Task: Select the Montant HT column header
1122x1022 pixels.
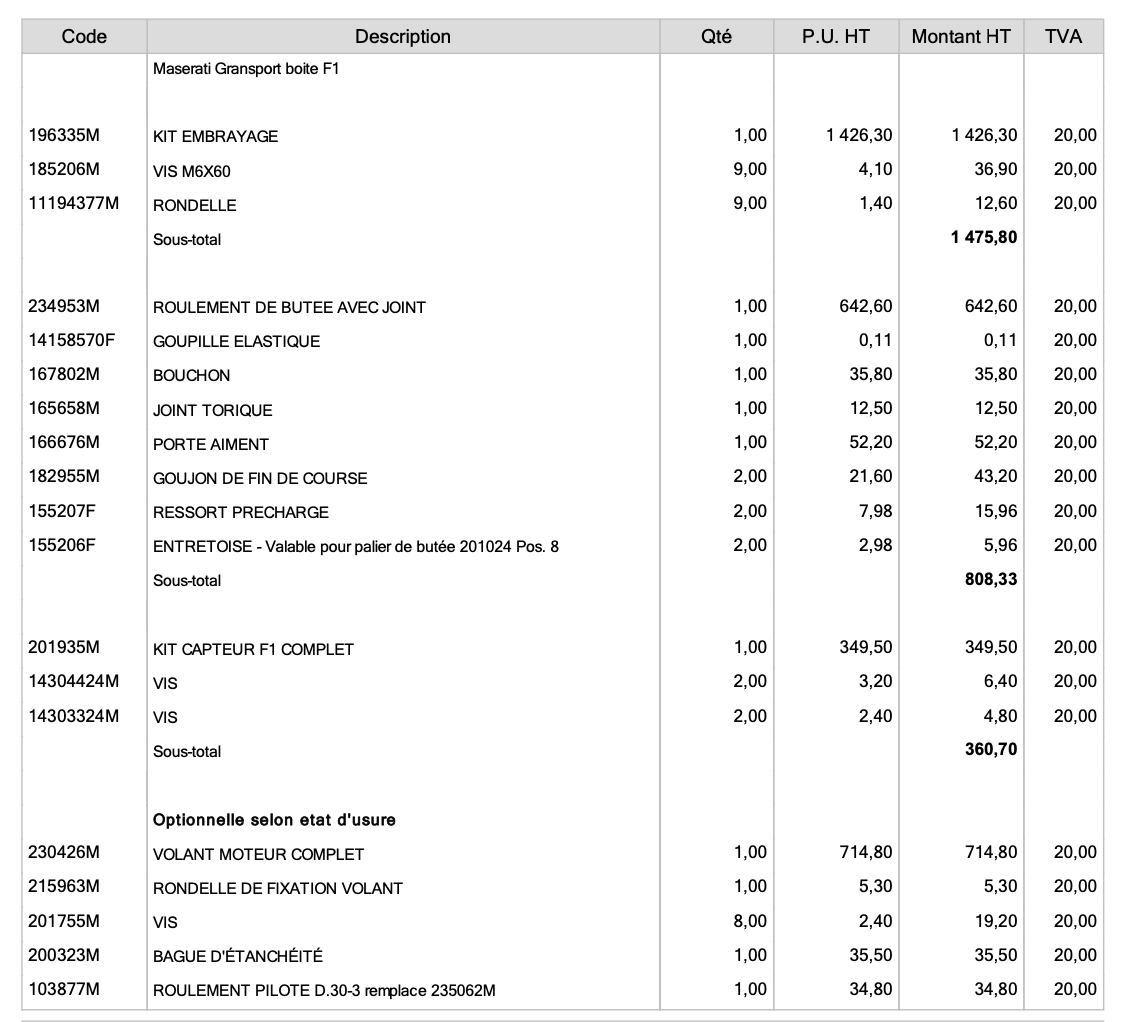Action: tap(961, 37)
